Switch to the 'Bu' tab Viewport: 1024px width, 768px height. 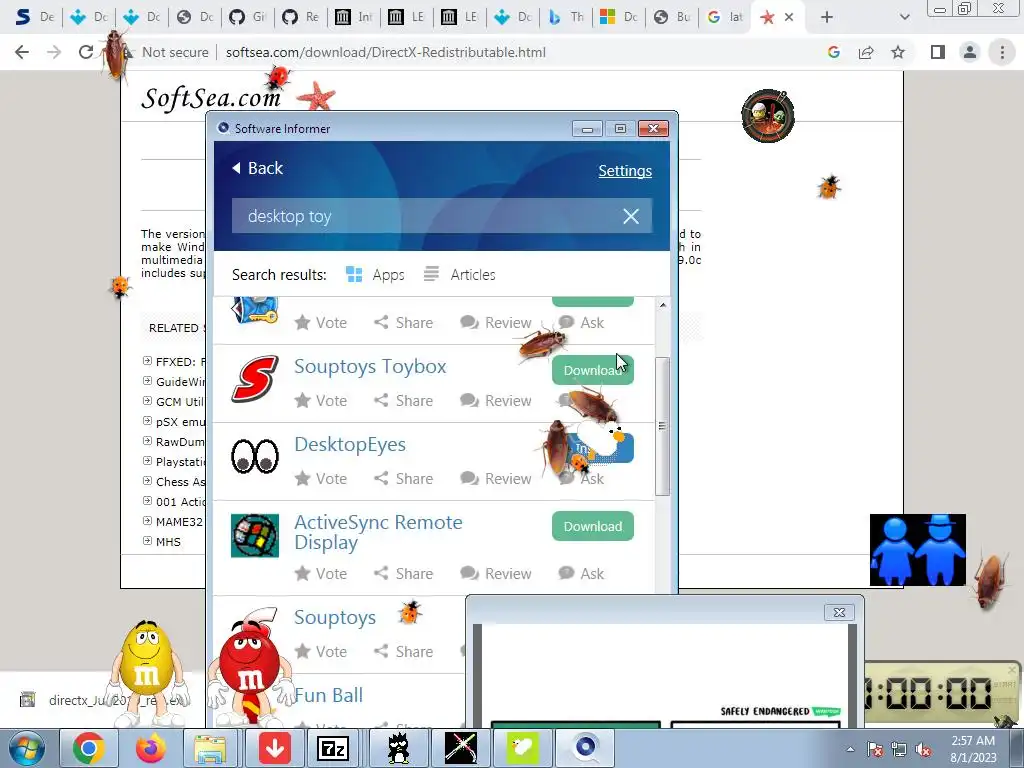pyautogui.click(x=672, y=17)
